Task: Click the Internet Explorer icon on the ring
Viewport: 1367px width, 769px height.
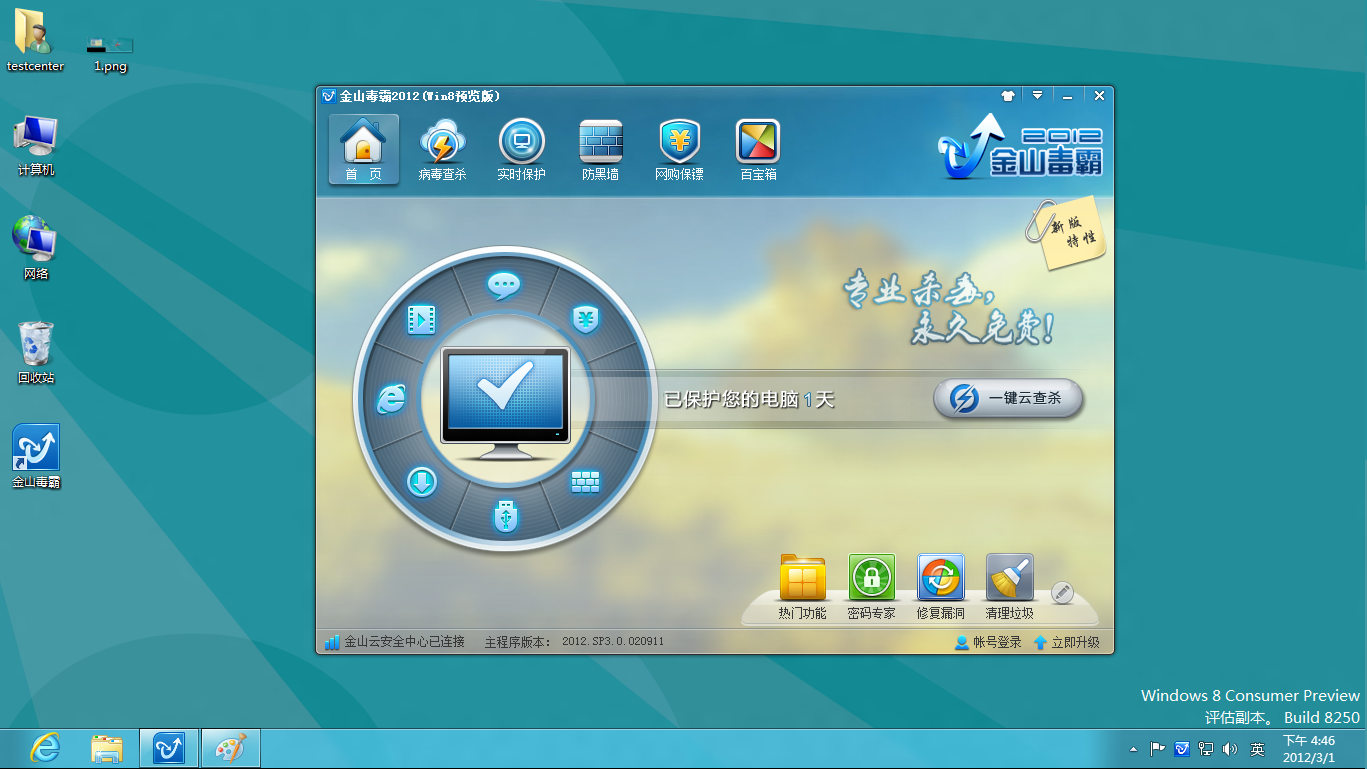Action: pos(390,400)
